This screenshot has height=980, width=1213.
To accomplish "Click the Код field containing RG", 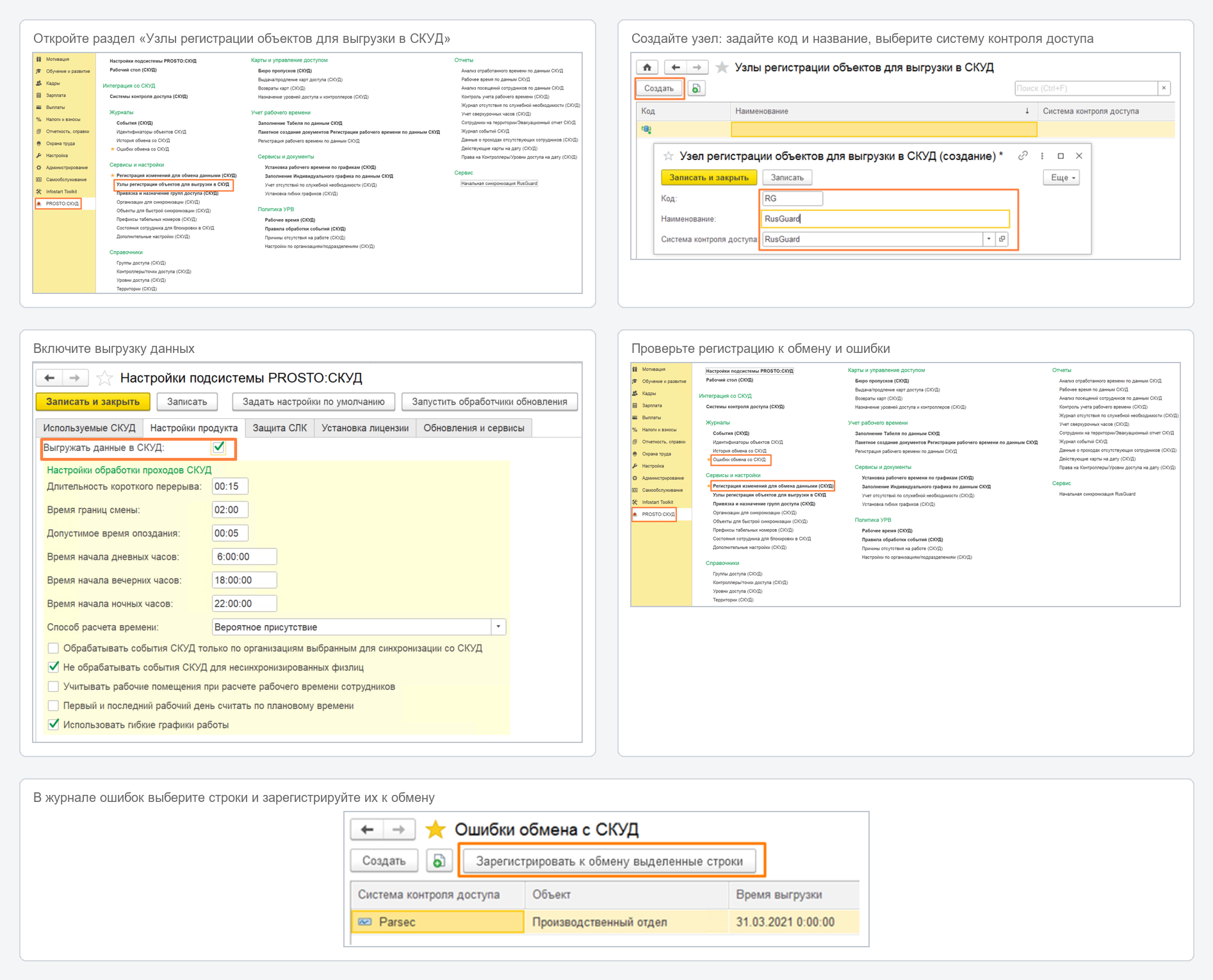I will (x=792, y=199).
